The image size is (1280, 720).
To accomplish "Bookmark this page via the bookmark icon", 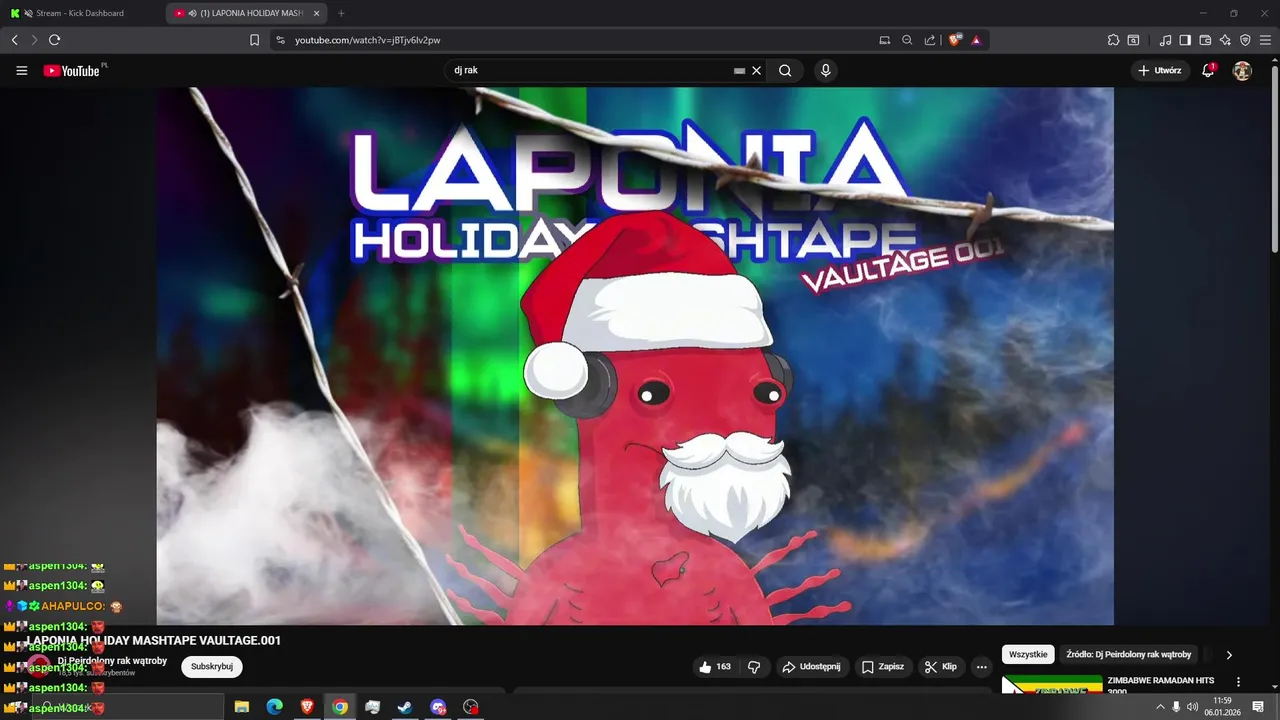I will pyautogui.click(x=254, y=40).
